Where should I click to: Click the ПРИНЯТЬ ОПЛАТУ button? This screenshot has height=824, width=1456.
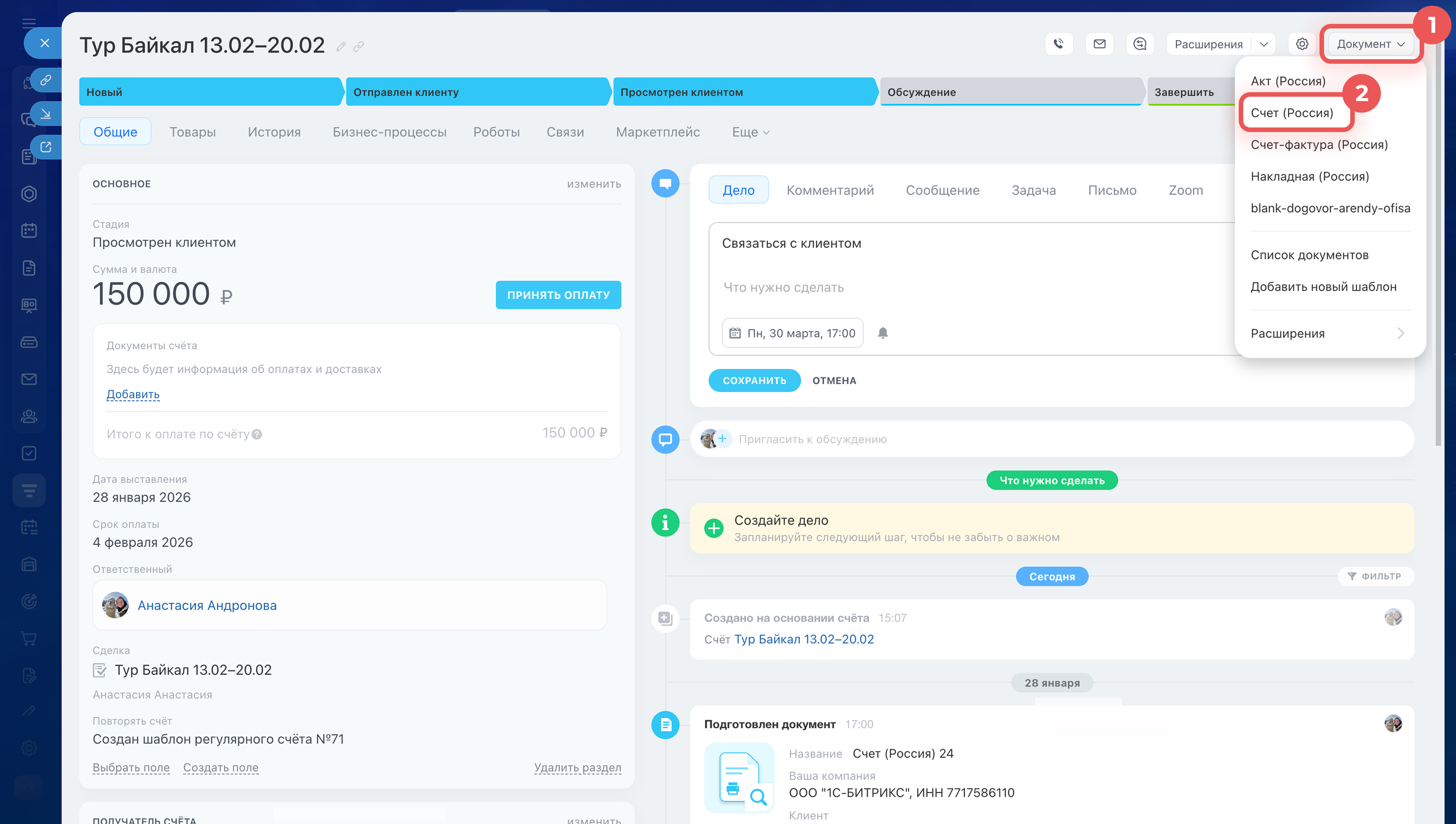[558, 294]
